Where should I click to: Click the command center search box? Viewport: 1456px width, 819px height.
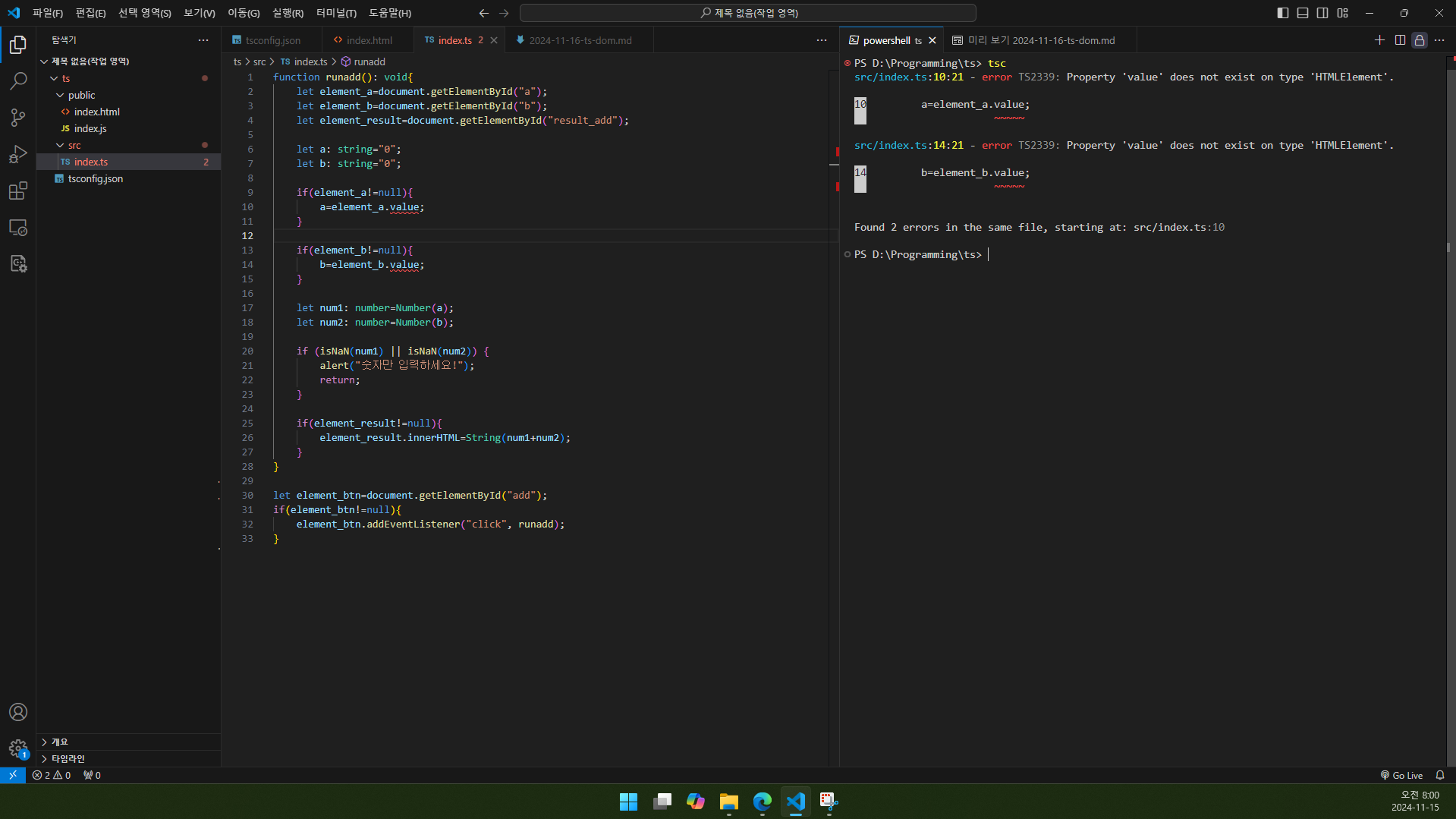pos(747,13)
